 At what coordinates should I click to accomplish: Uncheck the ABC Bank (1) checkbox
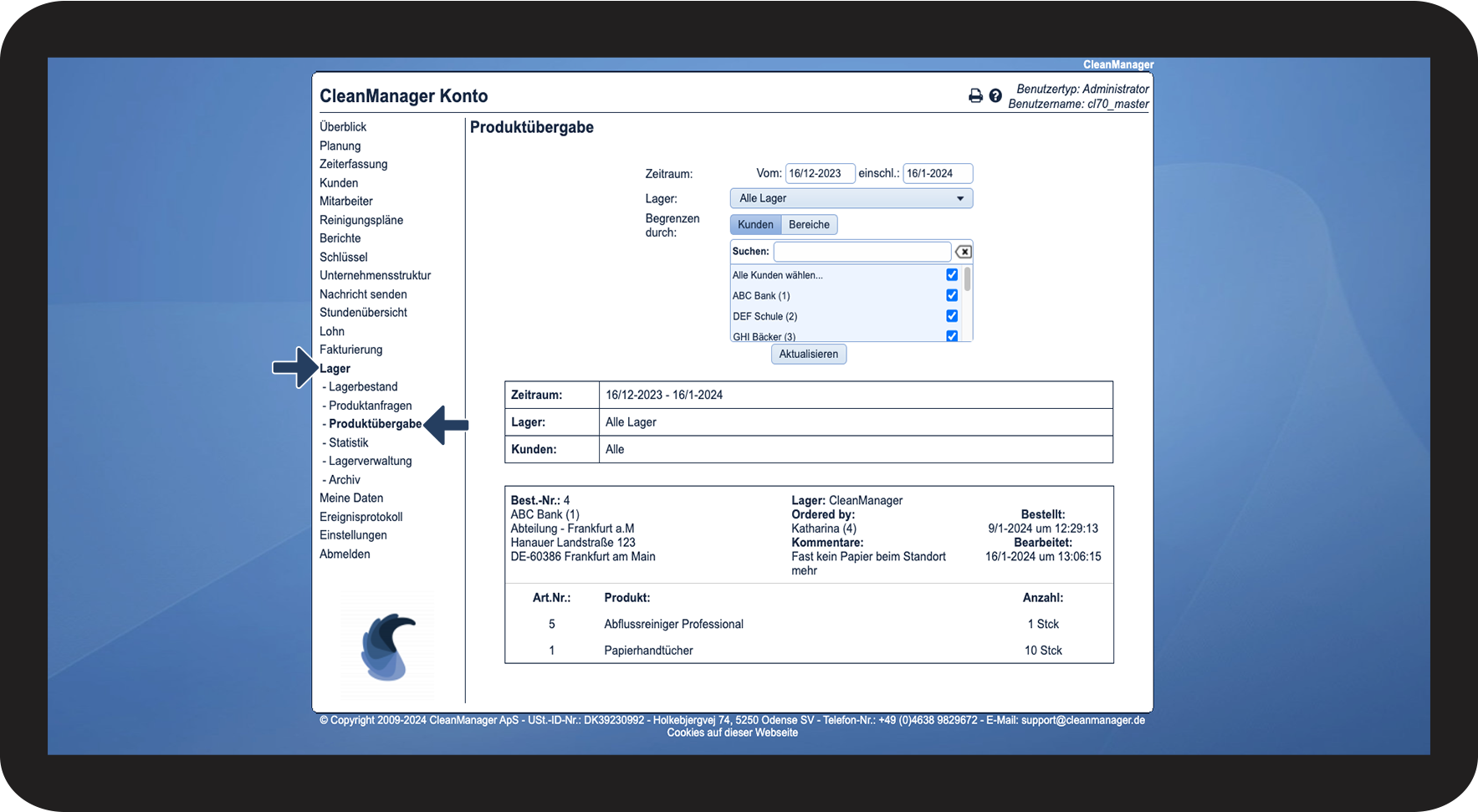[952, 295]
